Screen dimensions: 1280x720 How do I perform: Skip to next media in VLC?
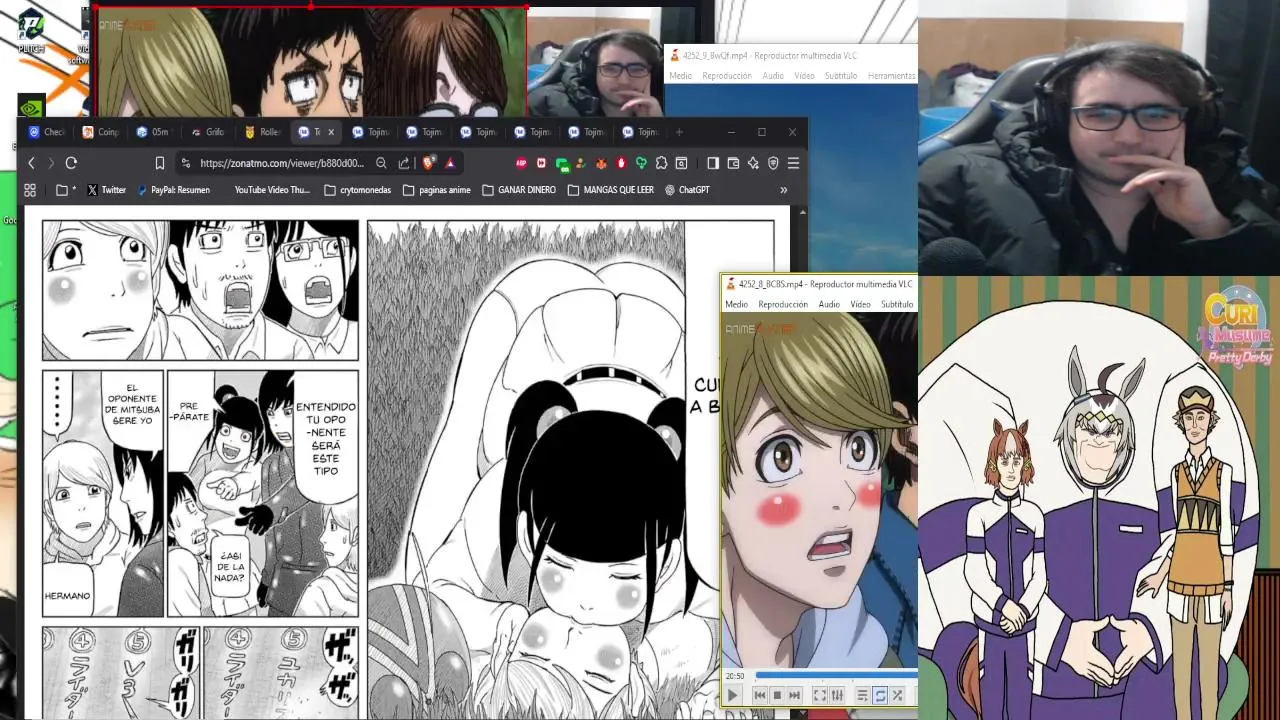click(x=795, y=695)
